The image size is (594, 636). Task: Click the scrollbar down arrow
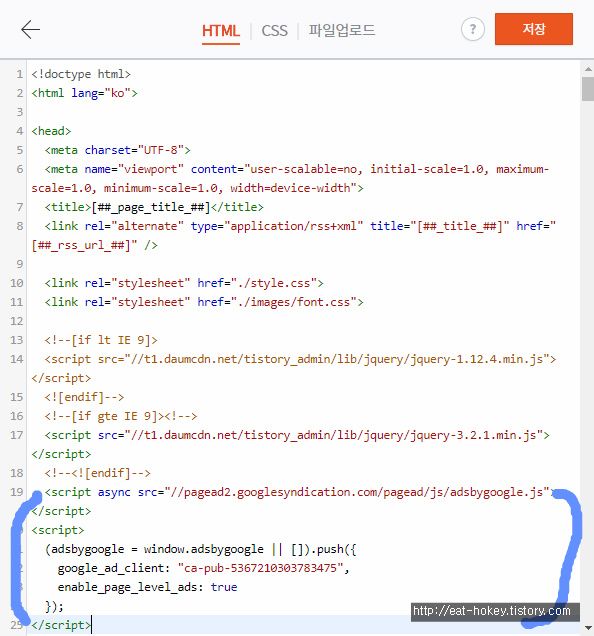click(x=588, y=628)
